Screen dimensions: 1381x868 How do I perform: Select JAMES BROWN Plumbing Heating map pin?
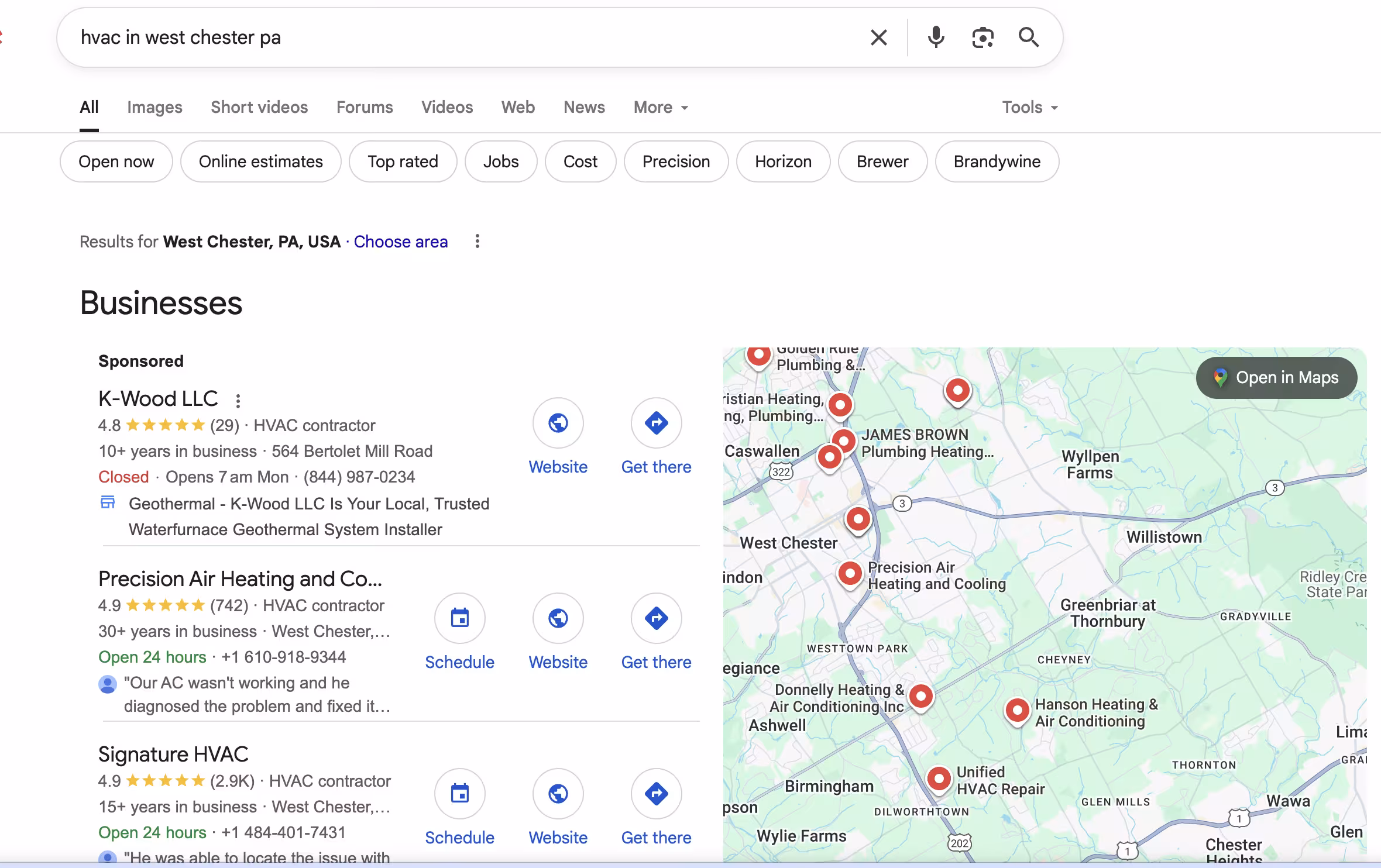coord(843,442)
